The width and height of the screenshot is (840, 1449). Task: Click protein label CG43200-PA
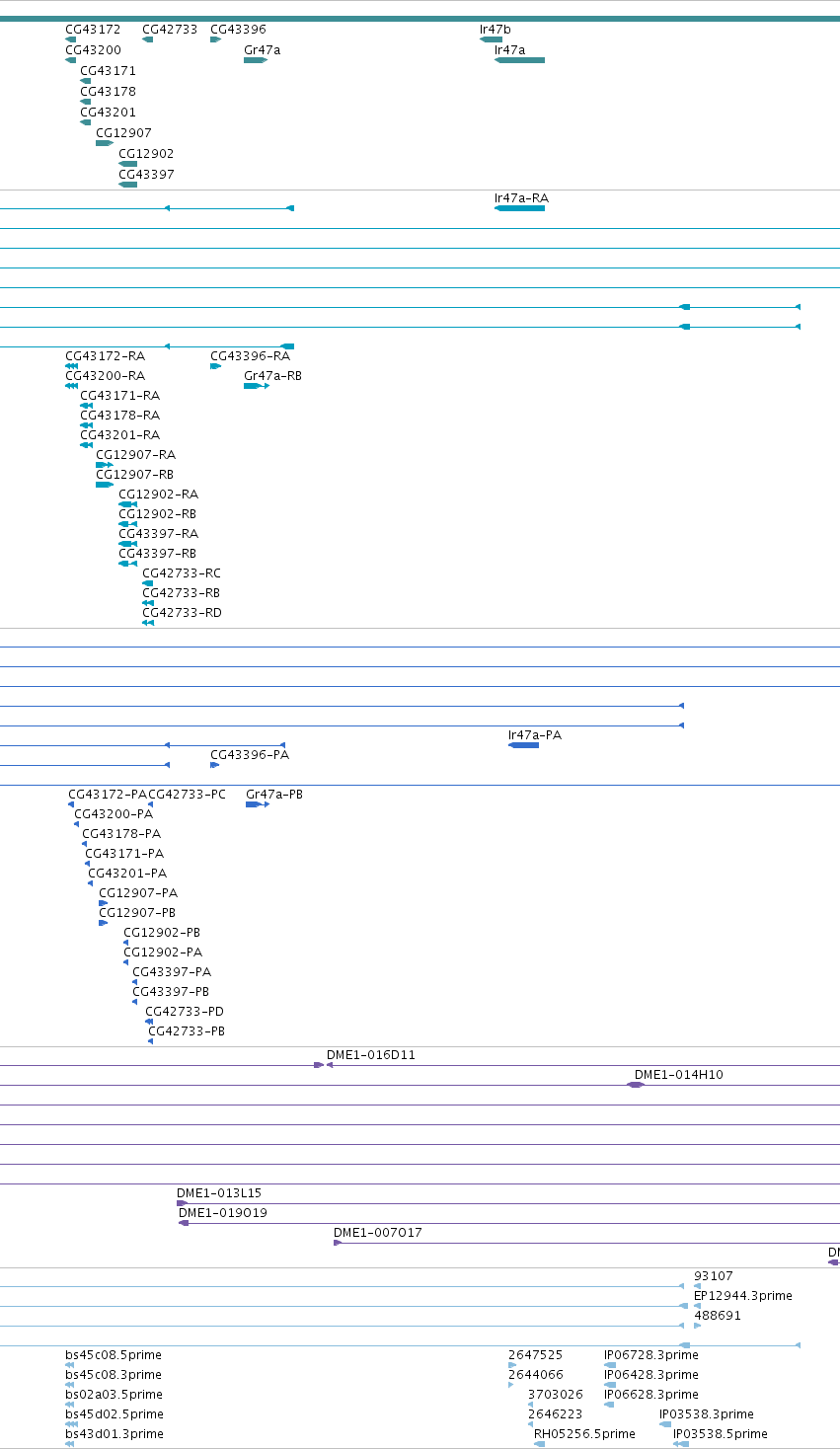click(x=114, y=814)
